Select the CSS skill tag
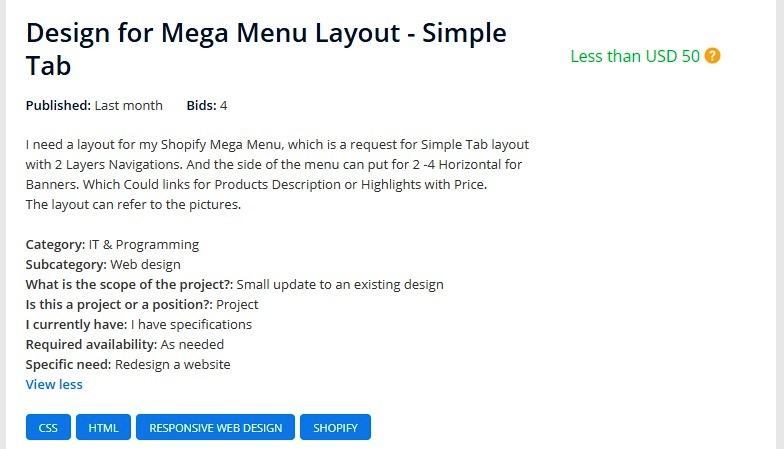This screenshot has width=784, height=449. click(48, 428)
